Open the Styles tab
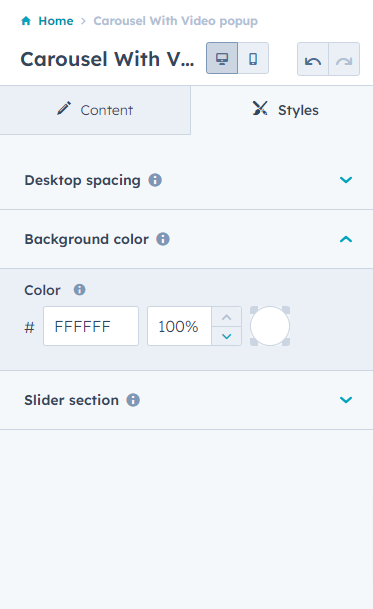The image size is (373, 609). (286, 110)
